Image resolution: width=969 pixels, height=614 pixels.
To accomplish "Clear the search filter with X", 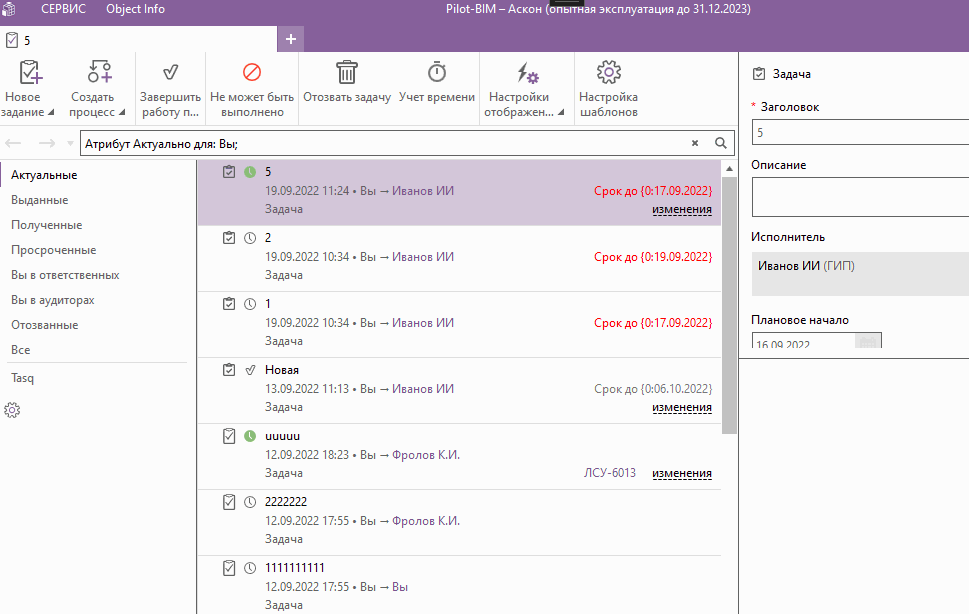I will tap(695, 143).
